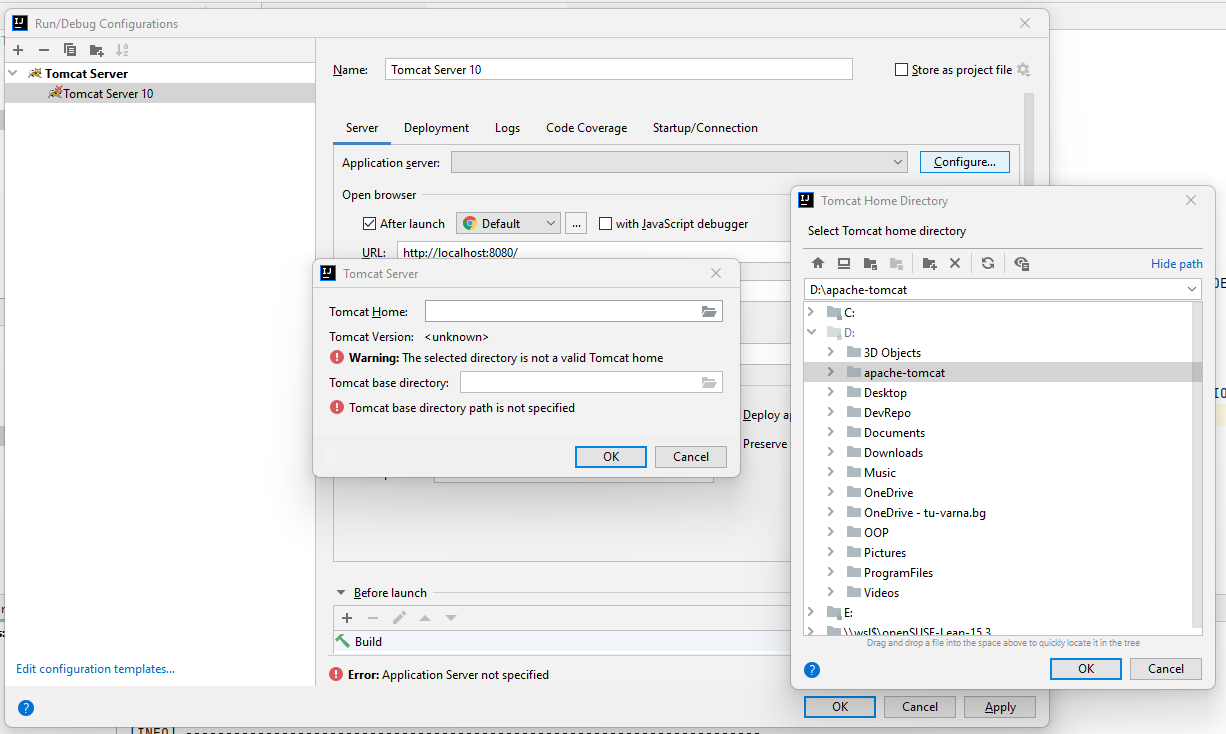1226x734 pixels.
Task: Click the Tomcat Home text field
Action: point(561,312)
